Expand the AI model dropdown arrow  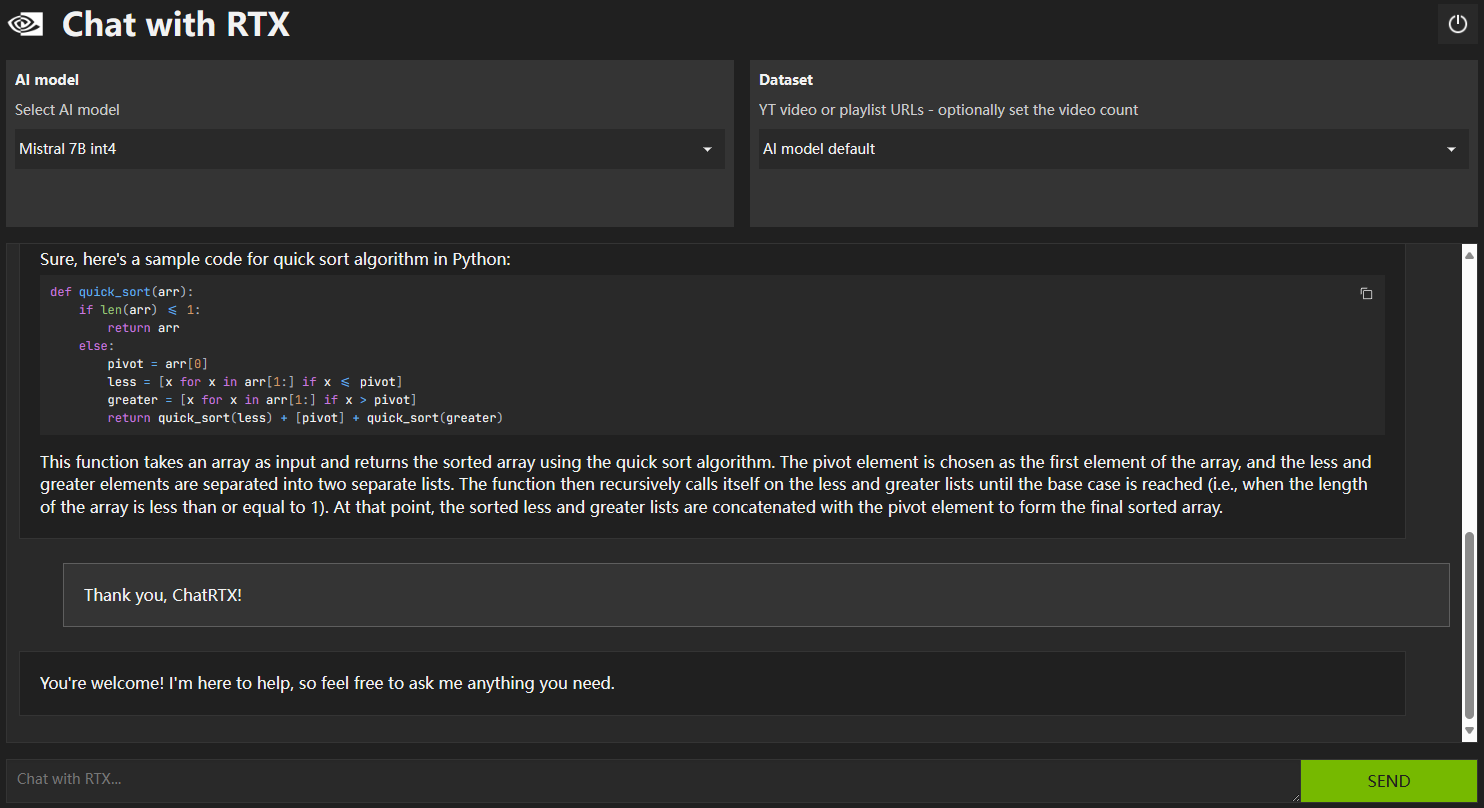tap(707, 149)
